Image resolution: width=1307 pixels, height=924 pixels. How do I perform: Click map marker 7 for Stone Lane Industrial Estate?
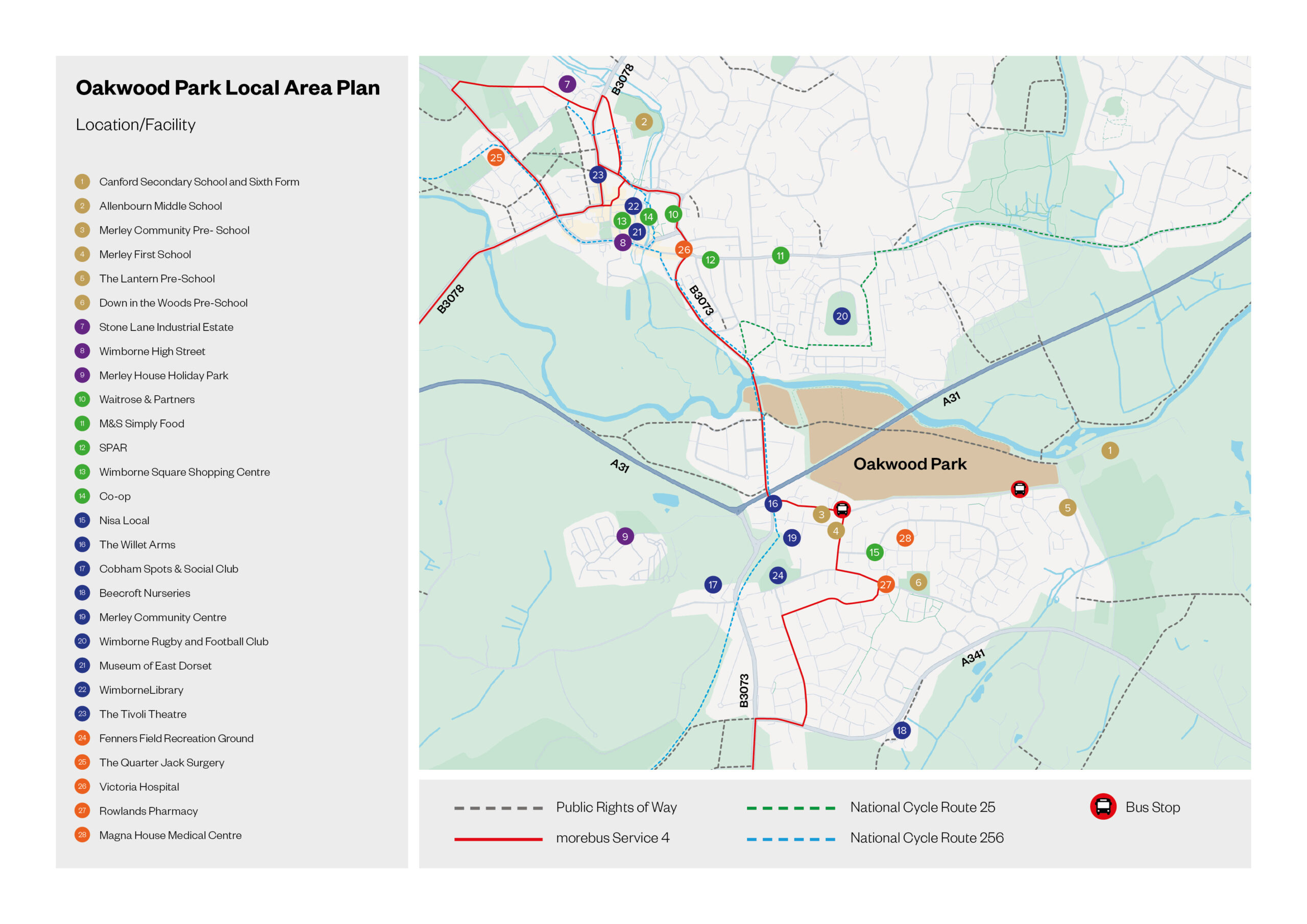(x=566, y=84)
